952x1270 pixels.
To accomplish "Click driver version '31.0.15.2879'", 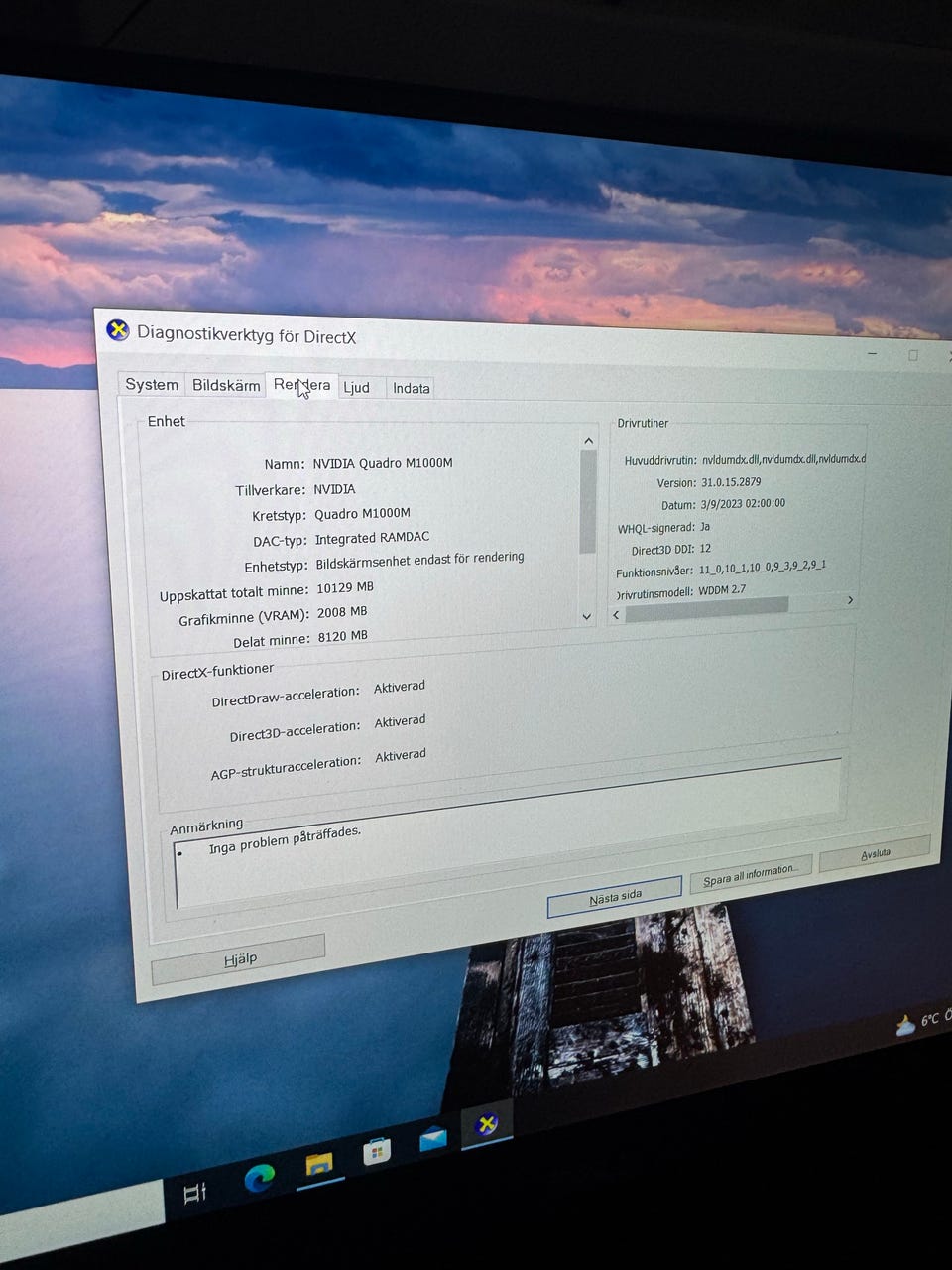I will (x=731, y=482).
